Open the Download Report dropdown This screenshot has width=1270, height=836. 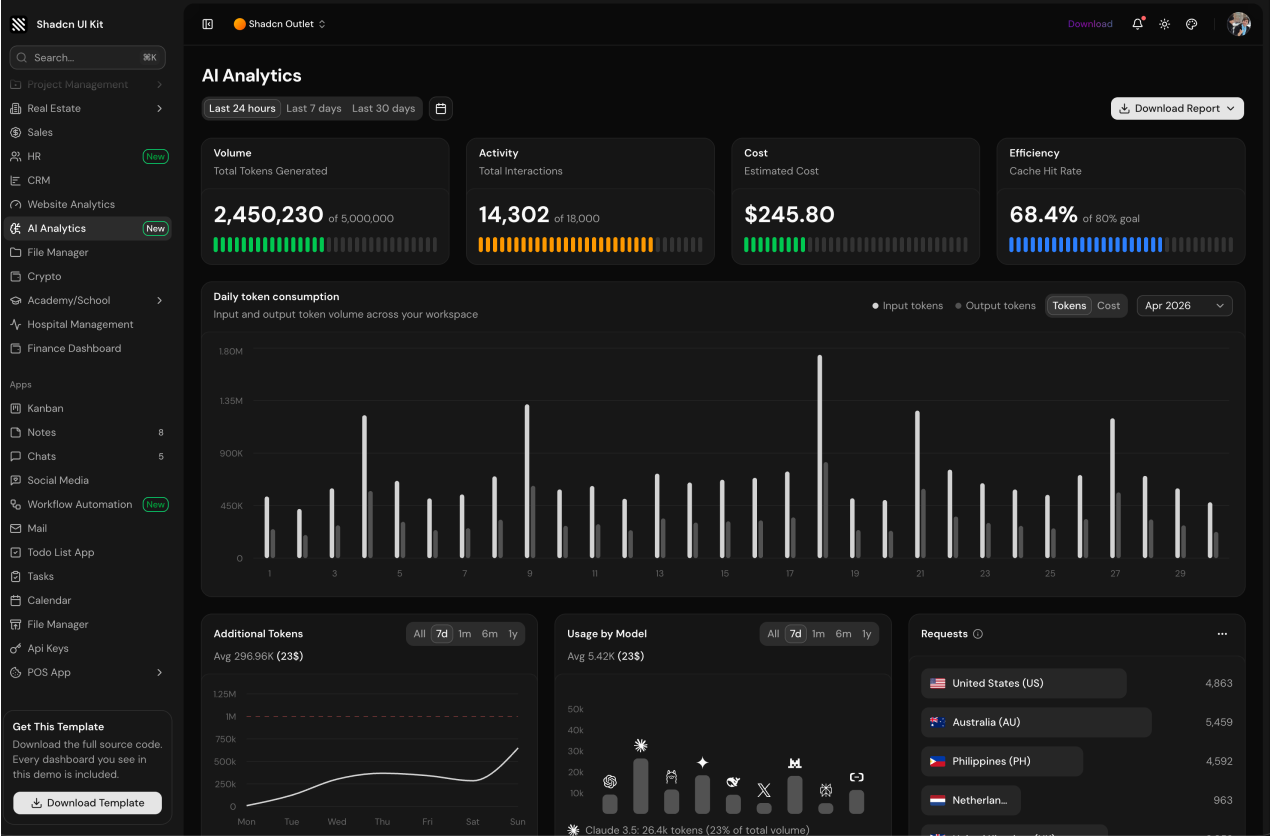tap(1177, 108)
